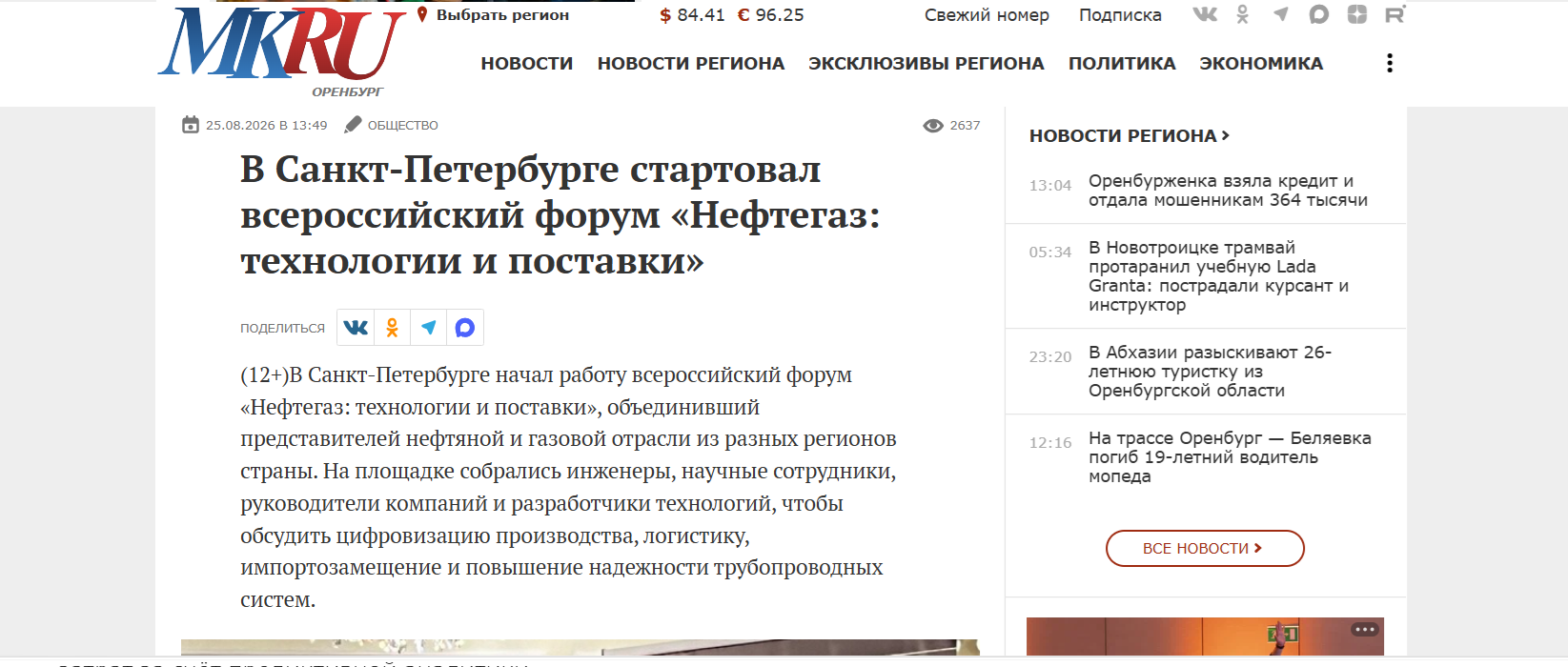Viewport: 1568px width, 667px height.
Task: Click the article photo below the text
Action: 580,647
